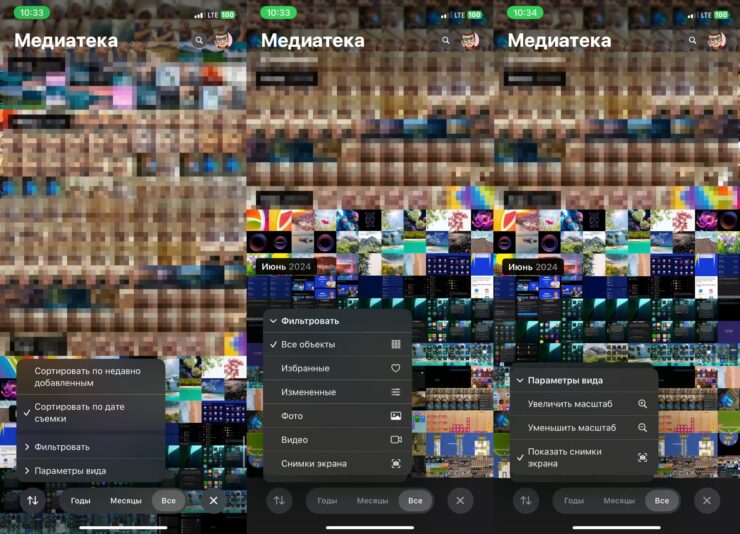The image size is (740, 534).
Task: Tap battery 100 indicator in left screen
Action: pos(228,15)
